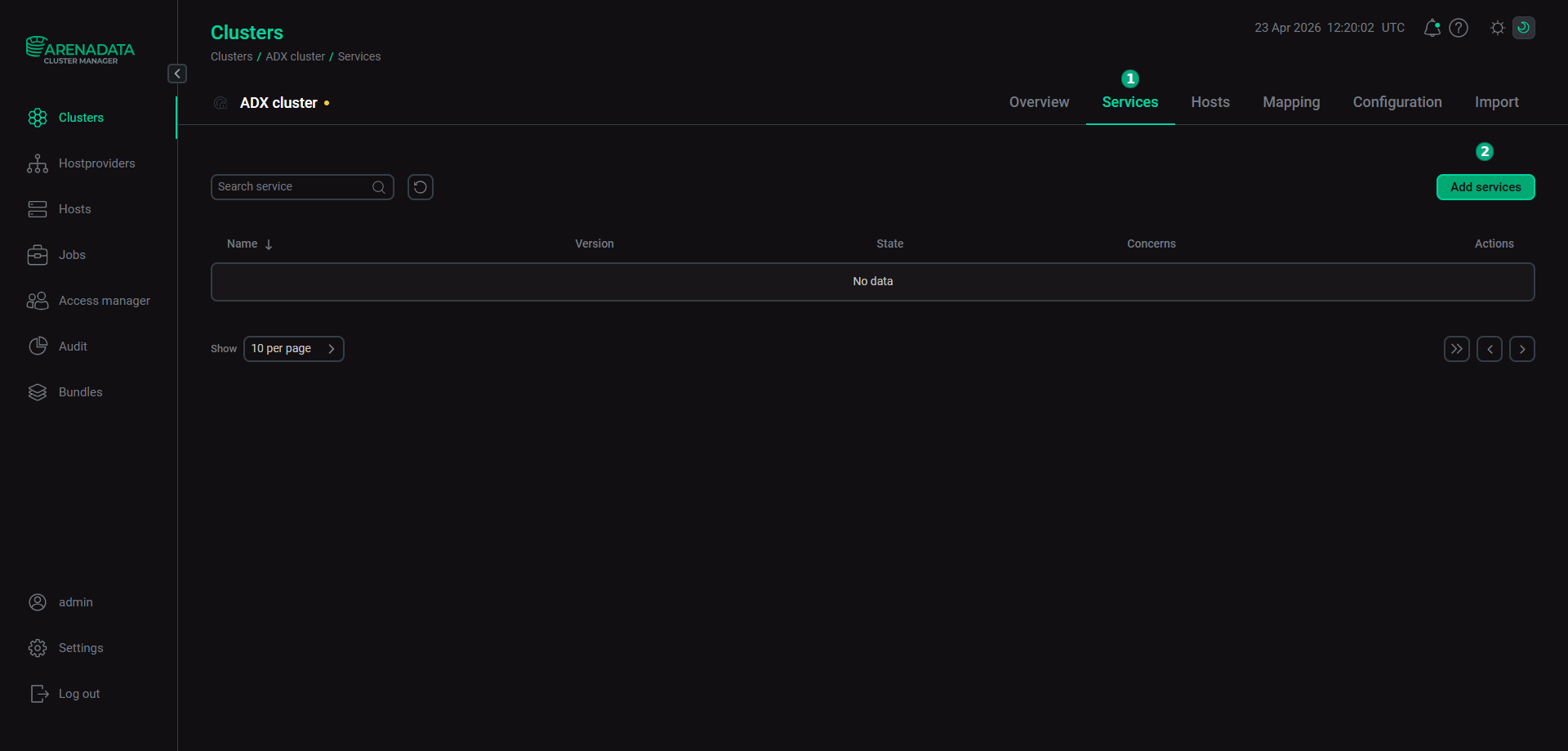The height and width of the screenshot is (751, 1568).
Task: Open the Audit section
Action: click(x=57, y=346)
